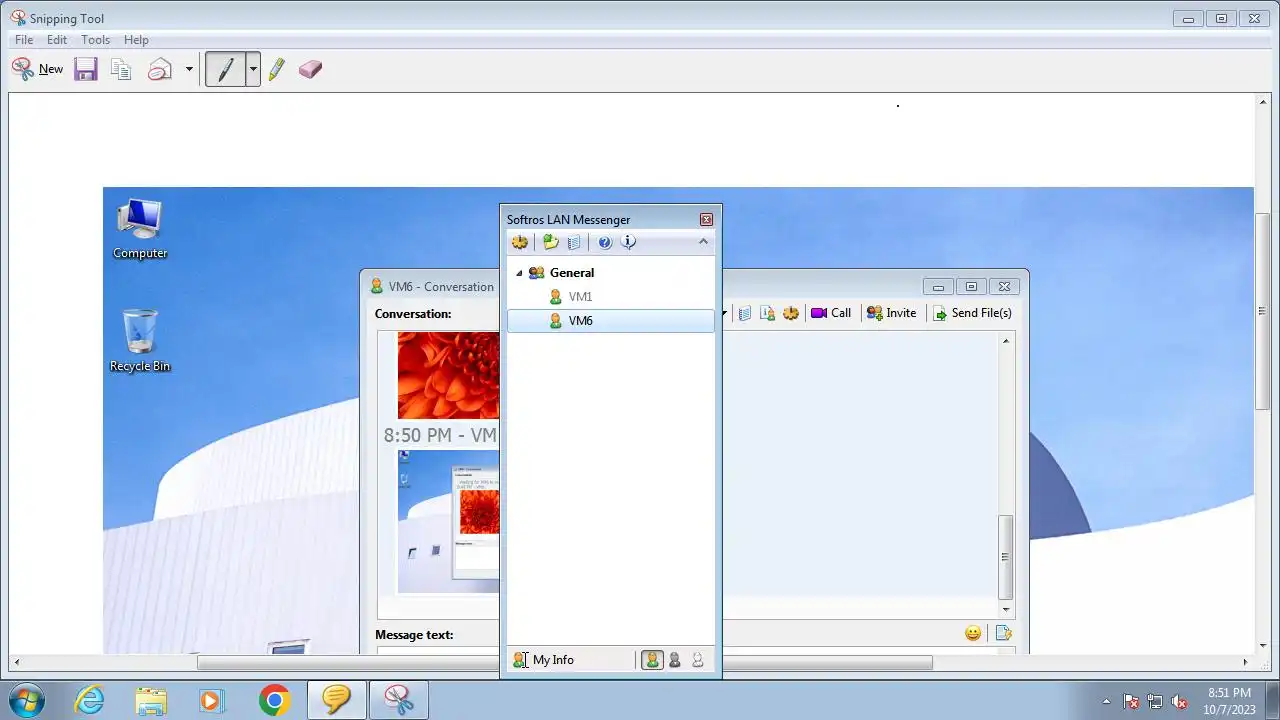
Task: Click Invite in the VM6 conversation window
Action: [x=891, y=313]
